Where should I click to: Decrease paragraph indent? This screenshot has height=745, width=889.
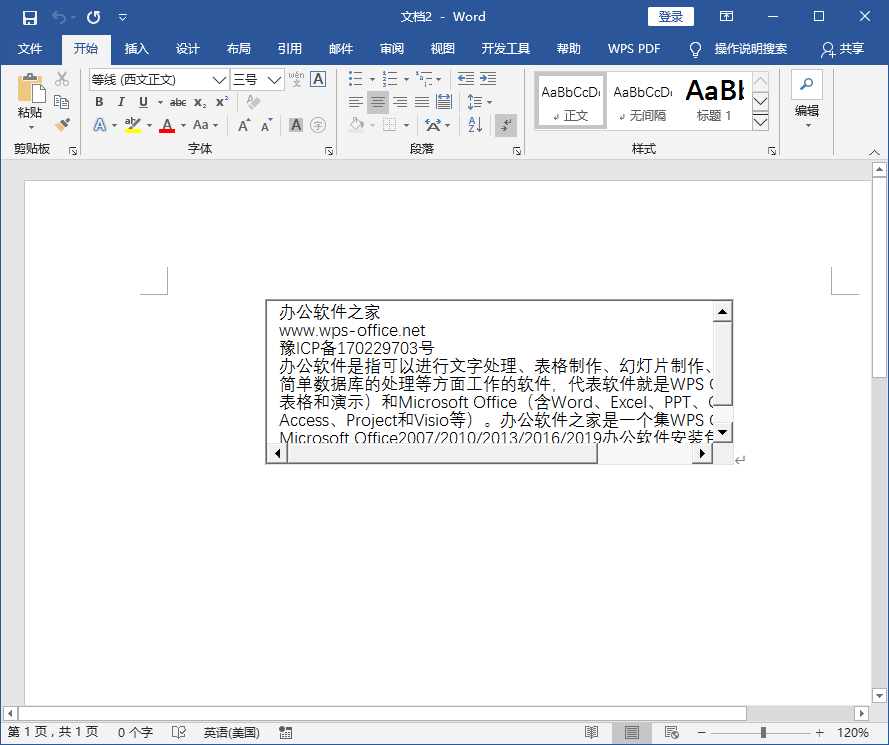[x=465, y=79]
